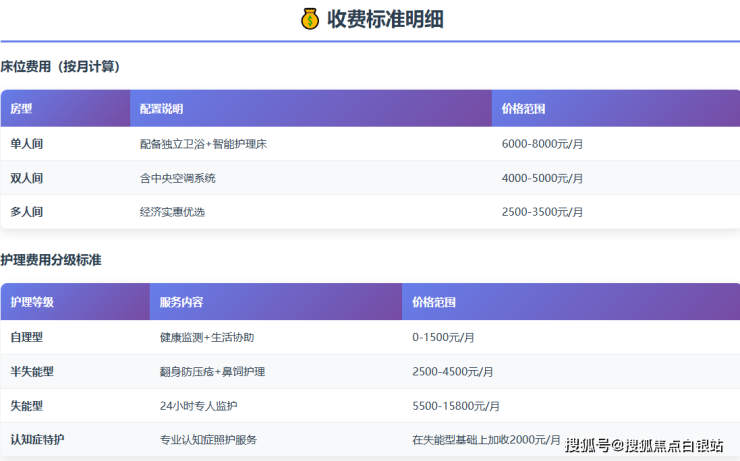Click the 双人间 room type cell
The height and width of the screenshot is (461, 740).
[x=27, y=178]
